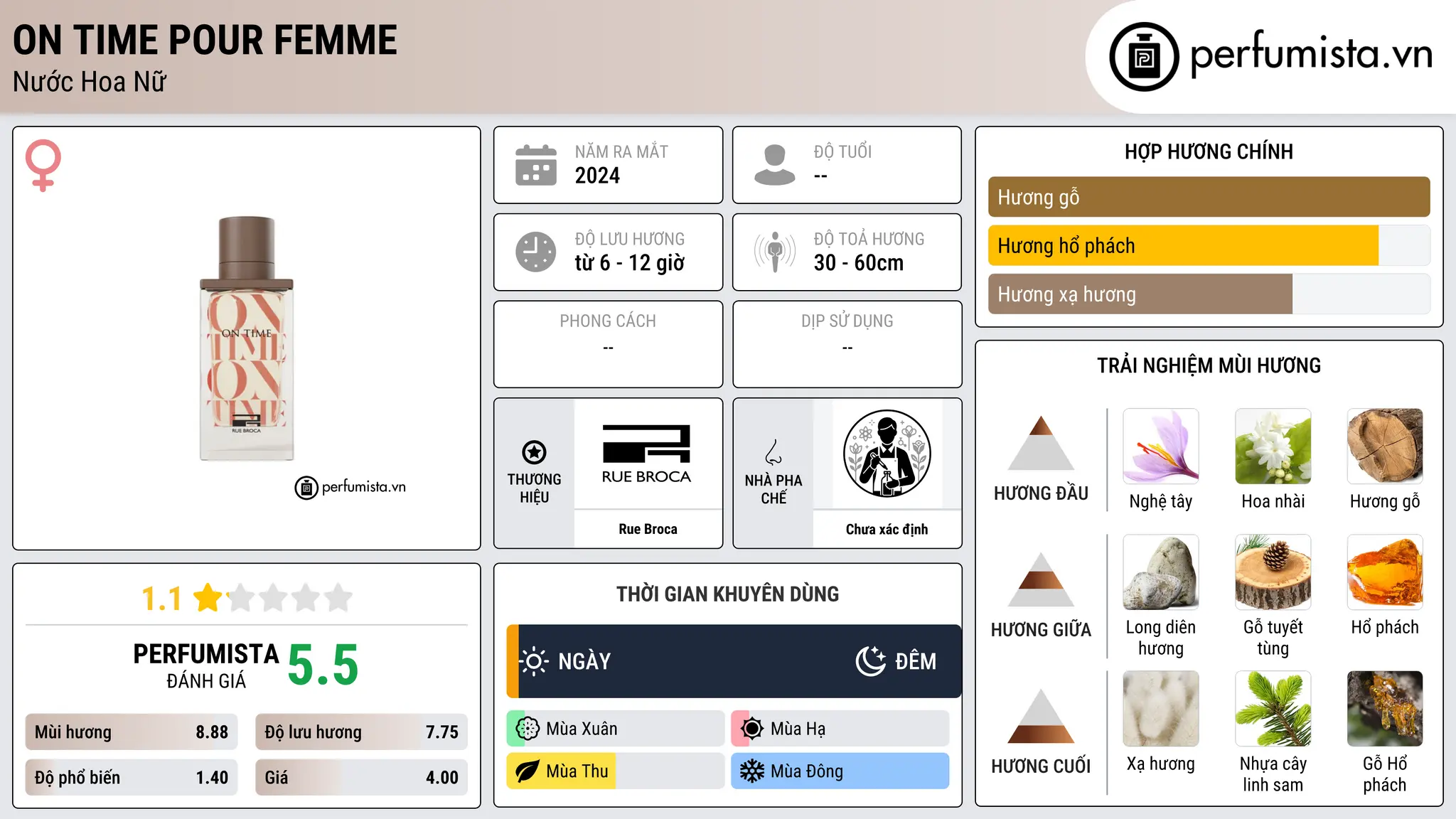This screenshot has width=1456, height=819.
Task: Click the person icon beside Độ tuổi
Action: (x=774, y=165)
